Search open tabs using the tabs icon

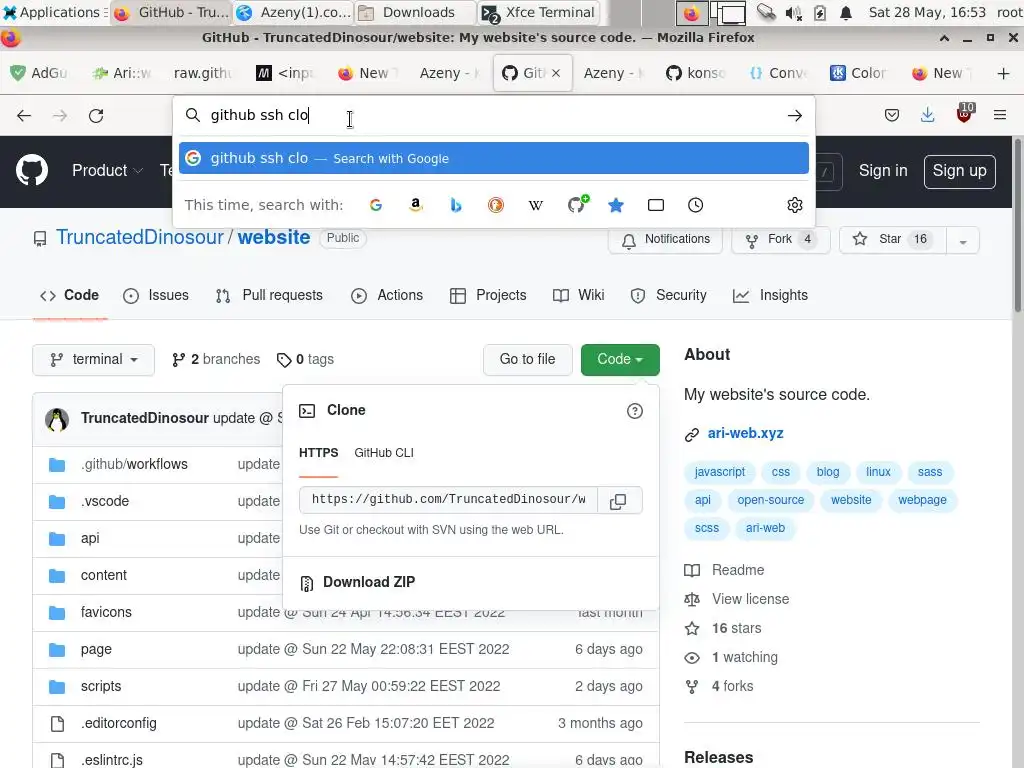click(x=656, y=205)
